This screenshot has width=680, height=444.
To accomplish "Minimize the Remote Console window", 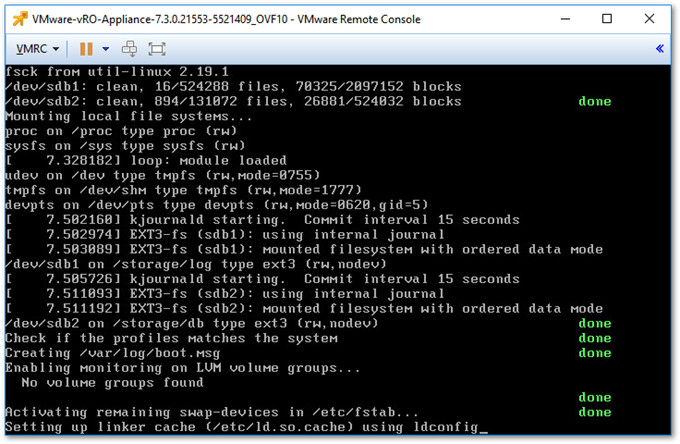I will (565, 19).
